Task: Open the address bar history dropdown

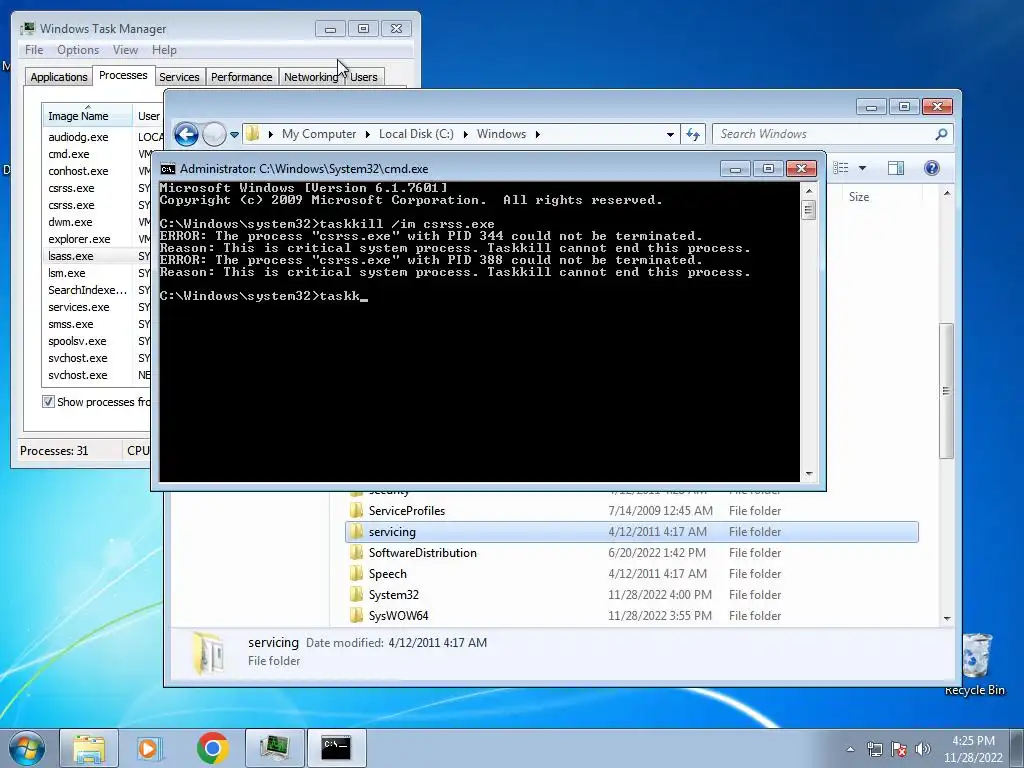Action: coord(670,135)
